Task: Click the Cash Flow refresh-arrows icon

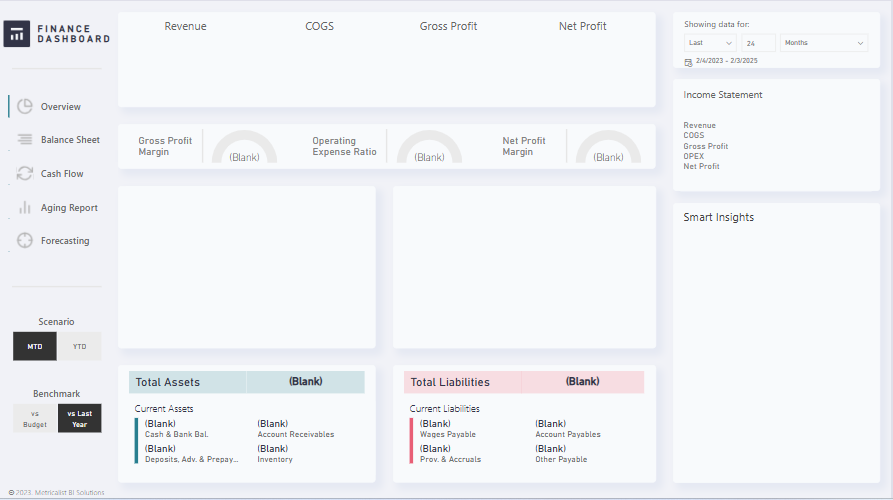Action: click(x=25, y=174)
